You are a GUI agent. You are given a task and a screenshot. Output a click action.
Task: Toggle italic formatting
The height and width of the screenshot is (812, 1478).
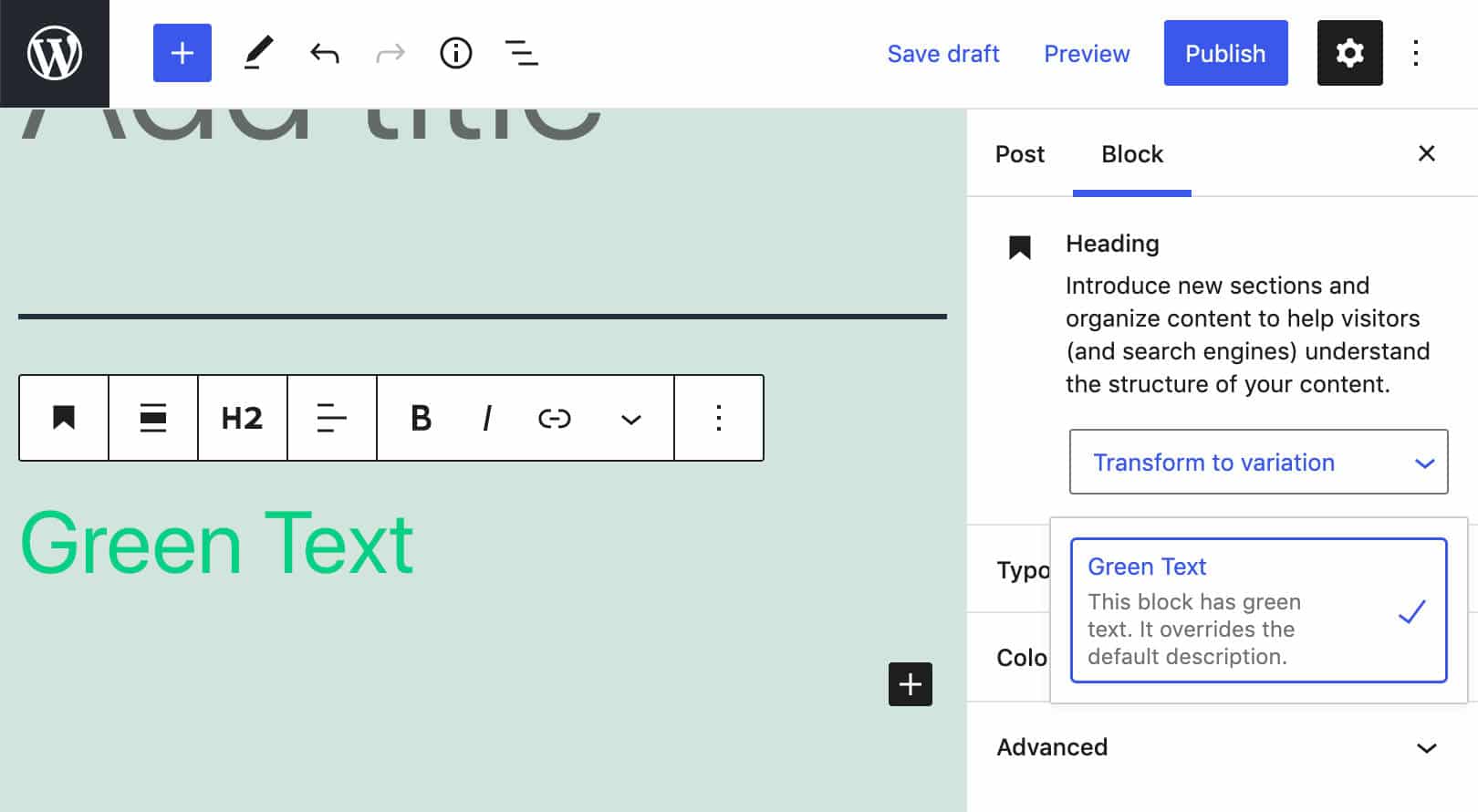[487, 418]
